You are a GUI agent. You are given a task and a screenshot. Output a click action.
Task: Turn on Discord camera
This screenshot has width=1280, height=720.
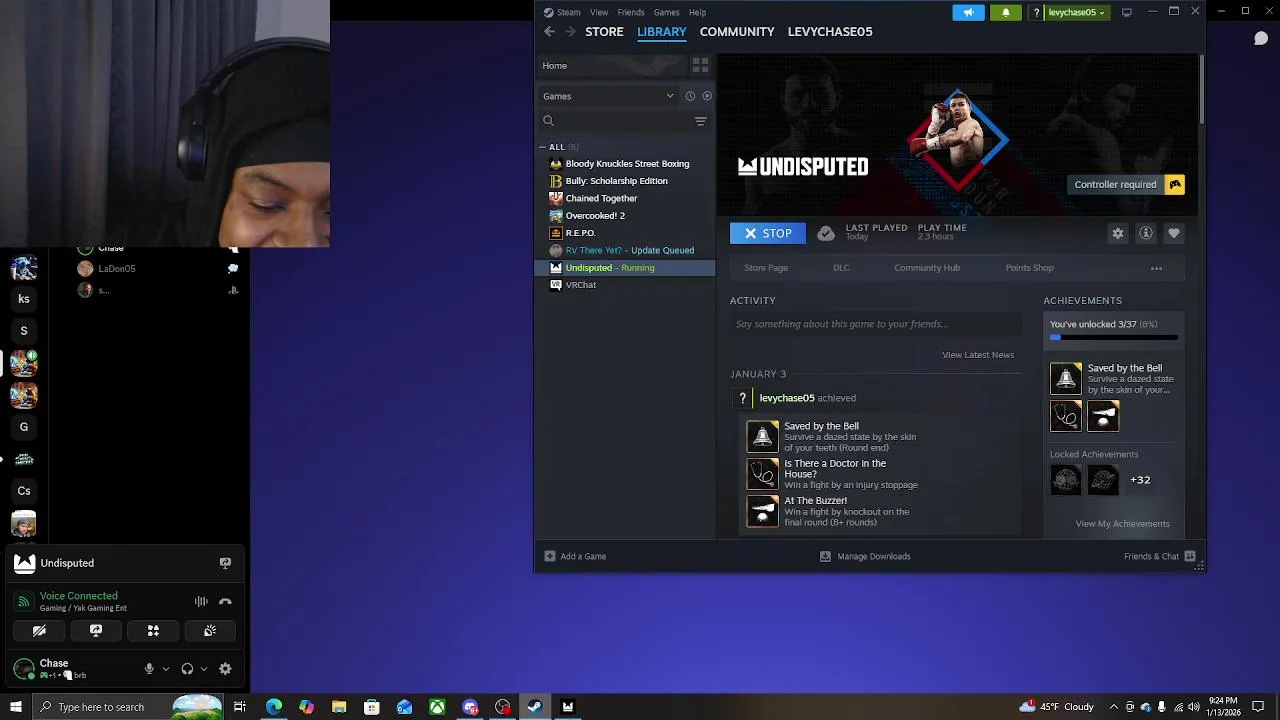point(39,631)
